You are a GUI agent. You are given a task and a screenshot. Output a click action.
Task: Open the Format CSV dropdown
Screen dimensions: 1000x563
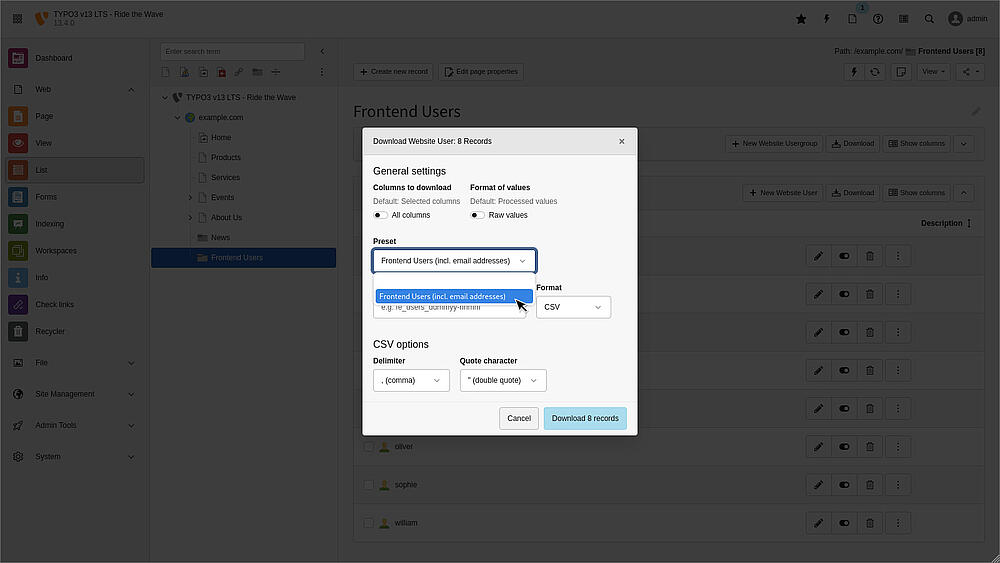tap(573, 307)
